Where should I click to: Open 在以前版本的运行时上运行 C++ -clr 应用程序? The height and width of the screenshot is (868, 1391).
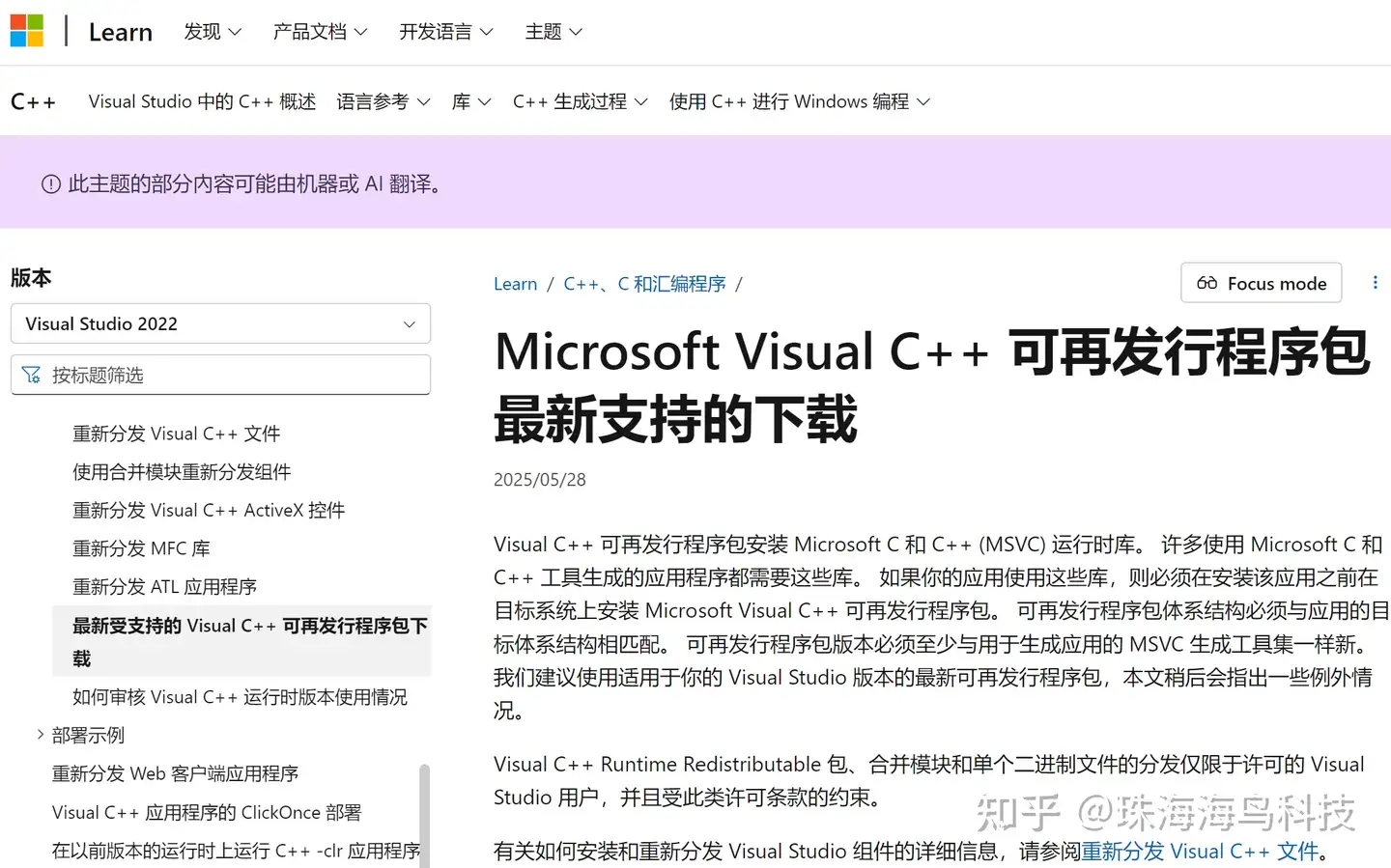point(236,851)
